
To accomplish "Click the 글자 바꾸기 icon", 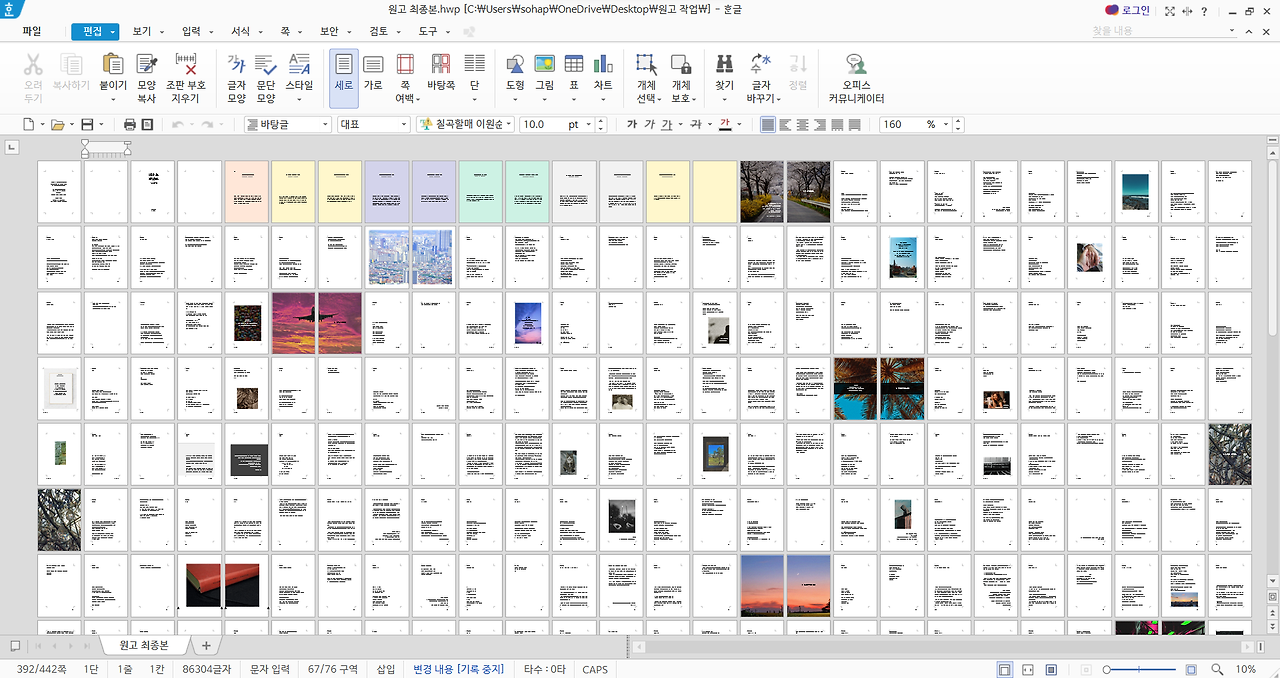I will tap(761, 65).
